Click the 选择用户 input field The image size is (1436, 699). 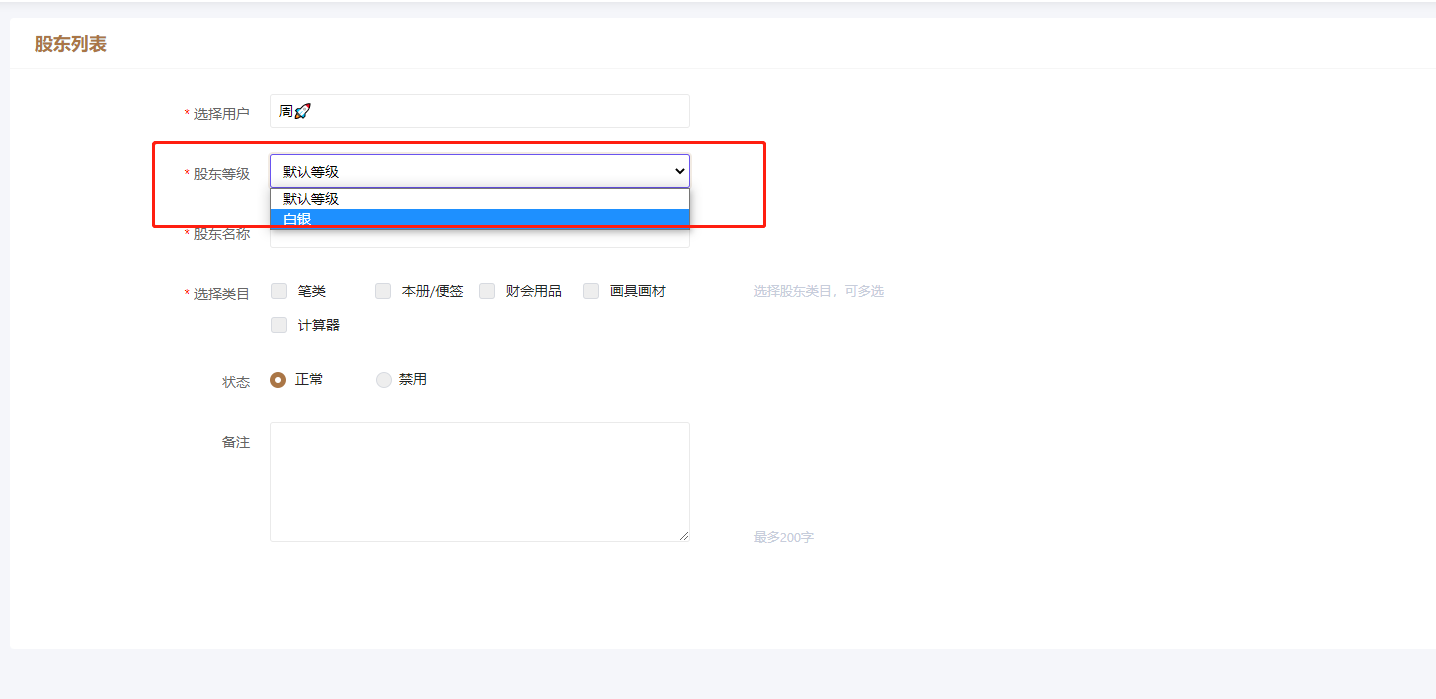[479, 111]
